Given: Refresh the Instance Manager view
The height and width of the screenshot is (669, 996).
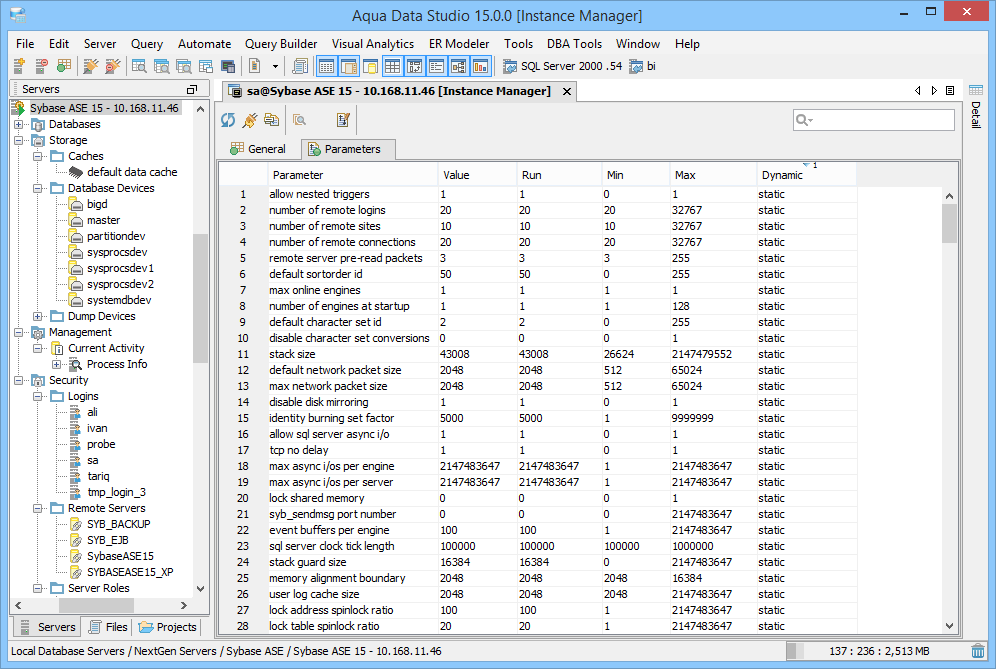Looking at the screenshot, I should 228,119.
